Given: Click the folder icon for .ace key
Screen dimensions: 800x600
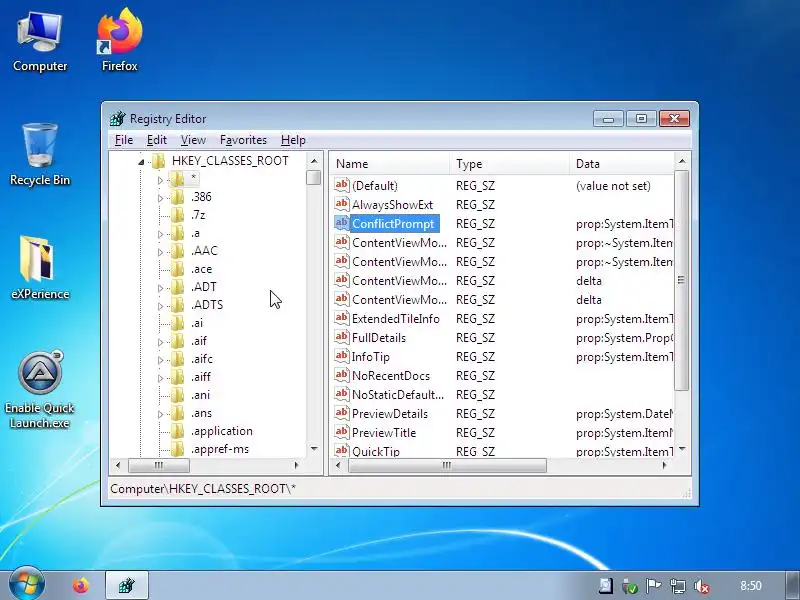Looking at the screenshot, I should 177,269.
